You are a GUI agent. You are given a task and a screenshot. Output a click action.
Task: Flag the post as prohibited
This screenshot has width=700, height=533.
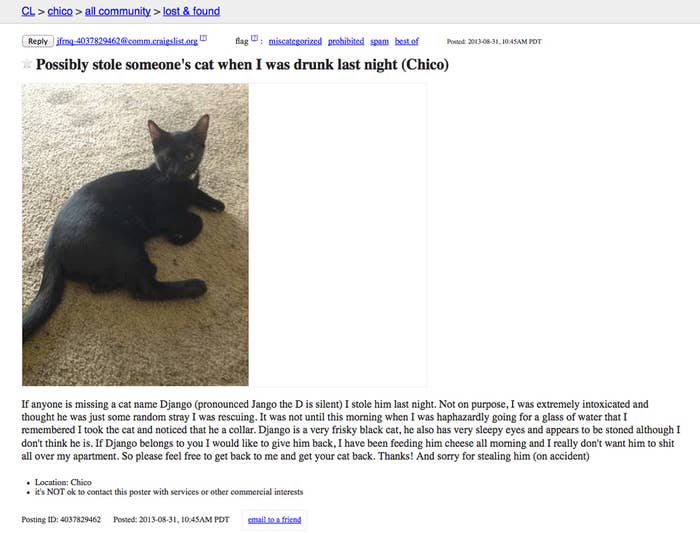(346, 41)
